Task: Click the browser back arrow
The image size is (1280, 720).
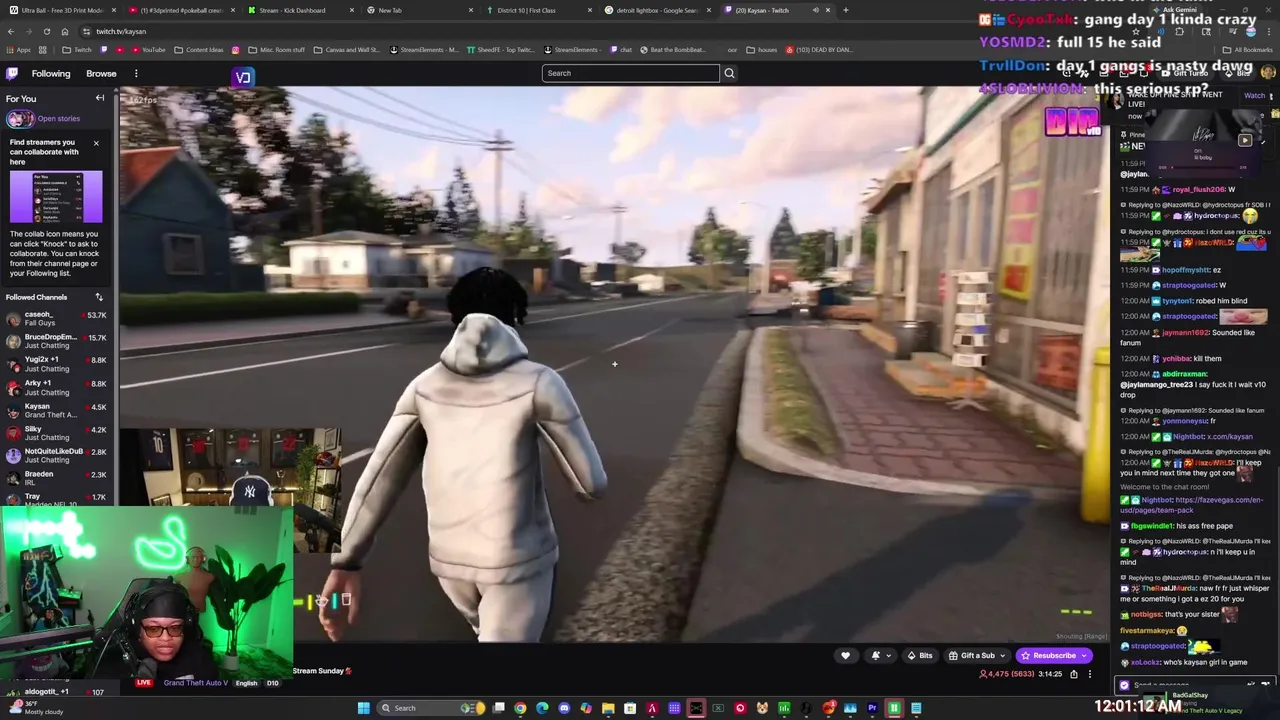Action: point(10,31)
